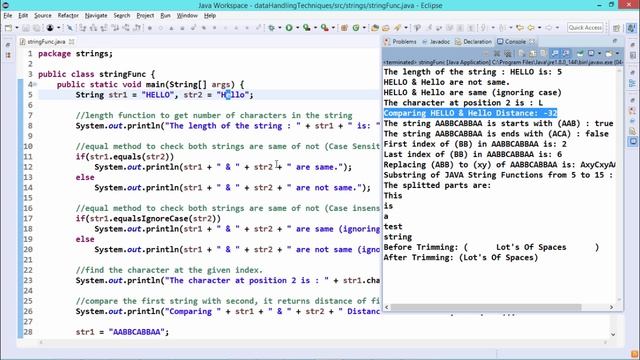Collapse the main method fold marker at line 4
Screen dimensions: 640x360
coord(35,84)
